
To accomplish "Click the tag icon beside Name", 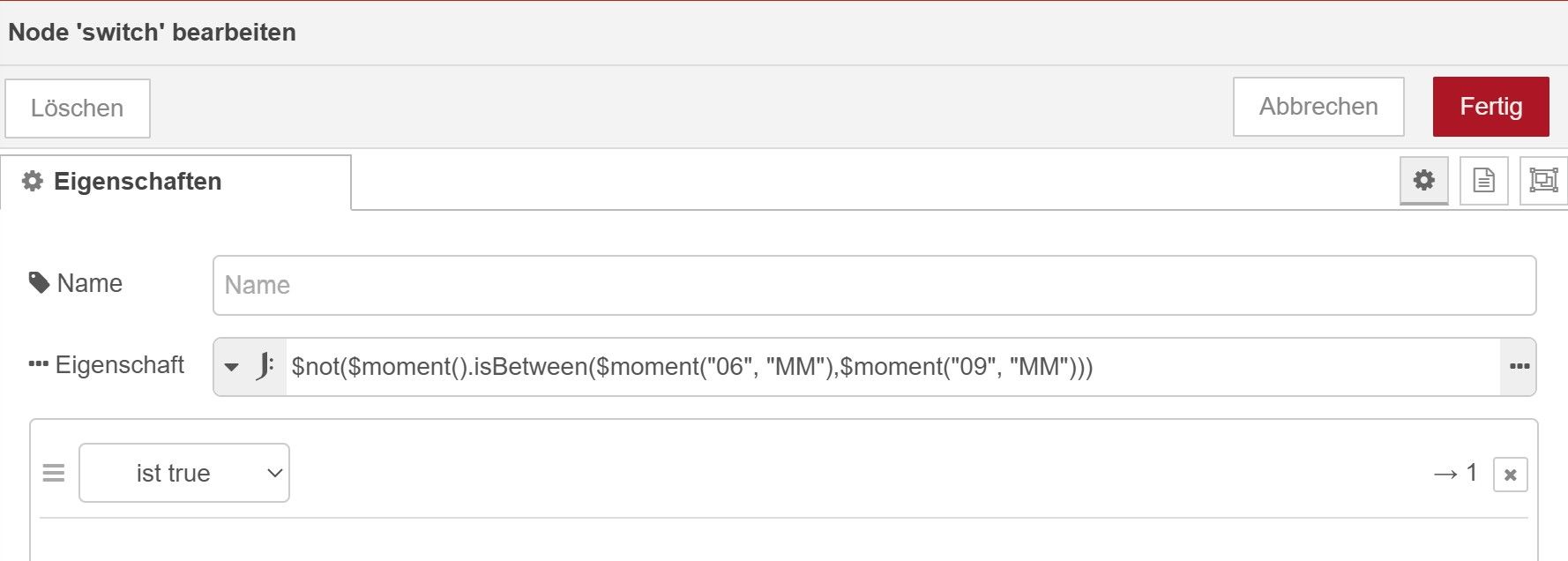I will pos(39,283).
